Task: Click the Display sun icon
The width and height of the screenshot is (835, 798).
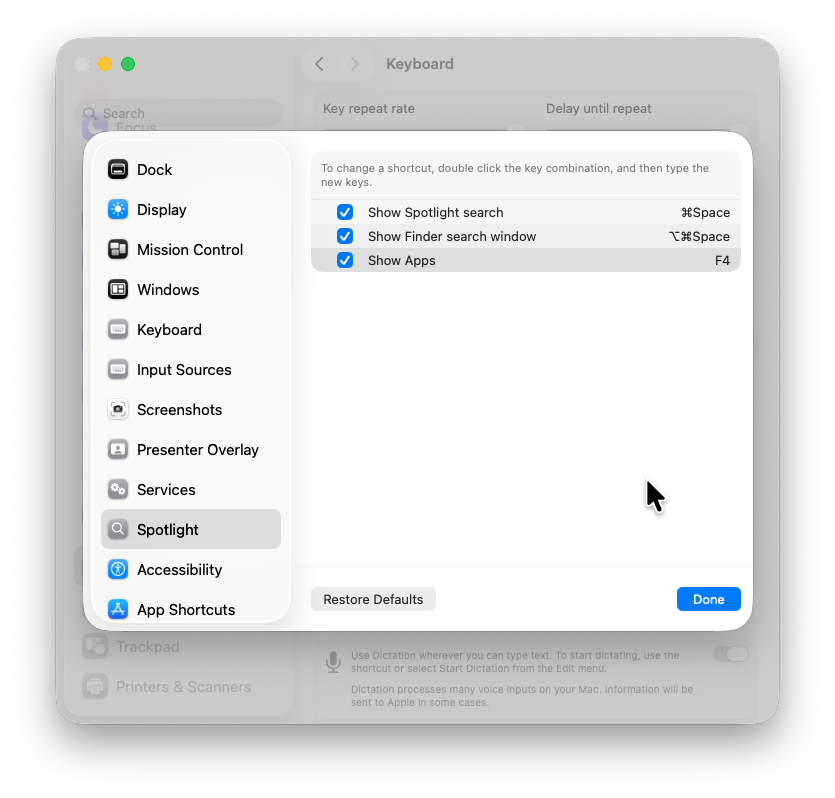Action: [x=118, y=210]
